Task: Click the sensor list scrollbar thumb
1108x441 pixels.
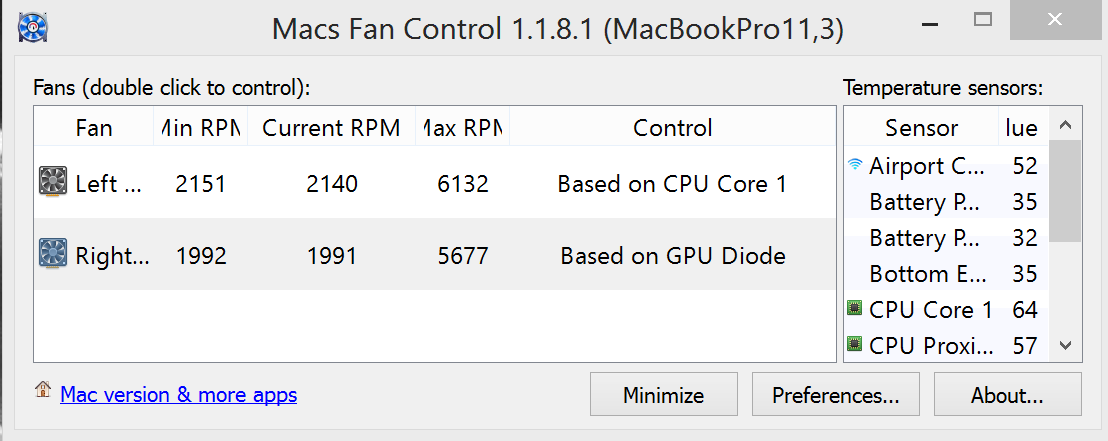Action: (x=1066, y=191)
